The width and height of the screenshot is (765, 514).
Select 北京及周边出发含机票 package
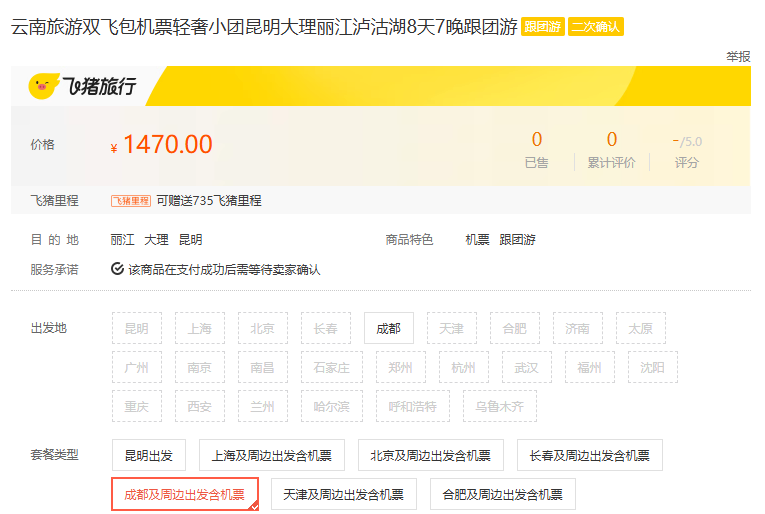coord(430,456)
